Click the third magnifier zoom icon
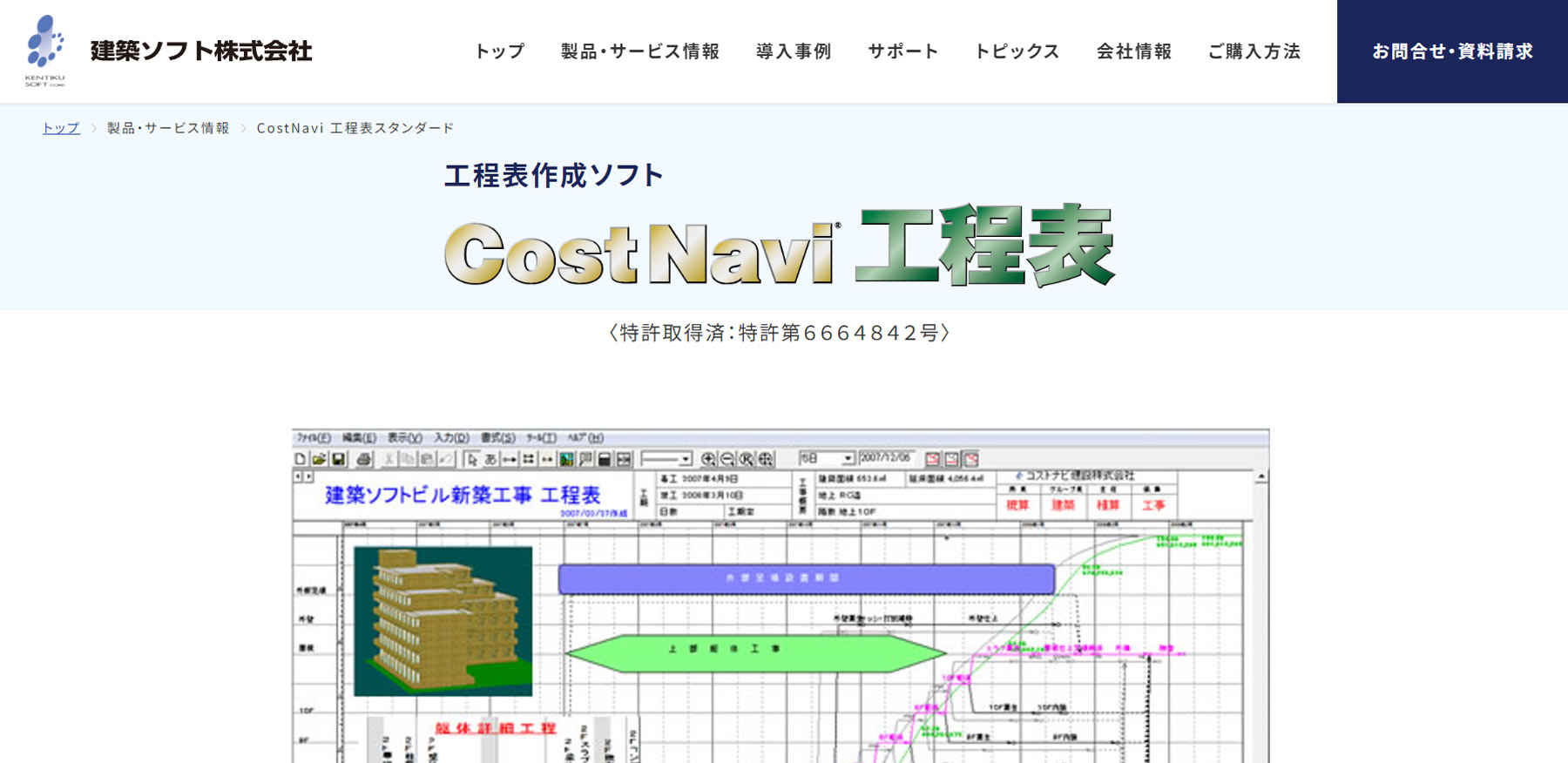 (747, 459)
